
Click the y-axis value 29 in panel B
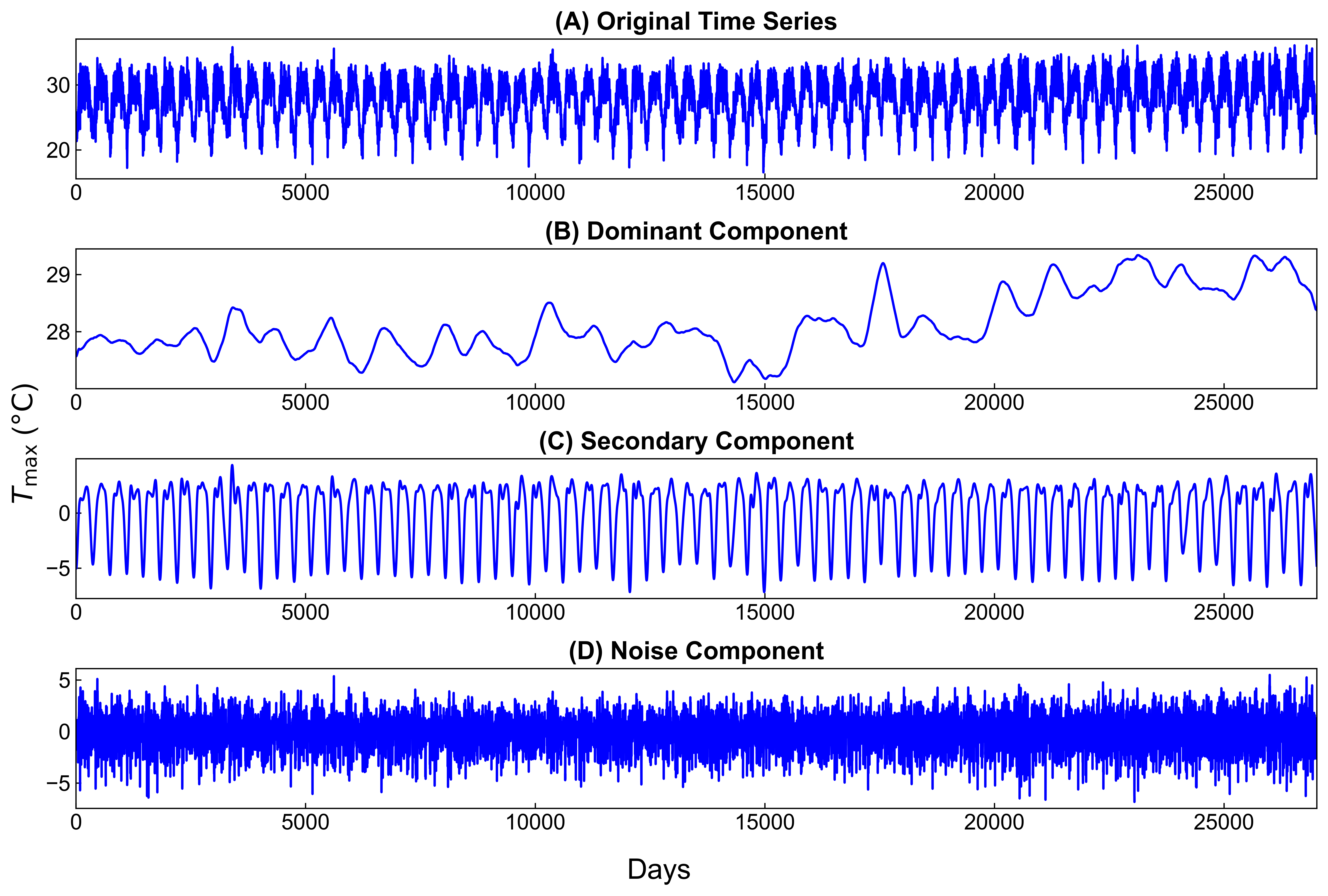(58, 275)
